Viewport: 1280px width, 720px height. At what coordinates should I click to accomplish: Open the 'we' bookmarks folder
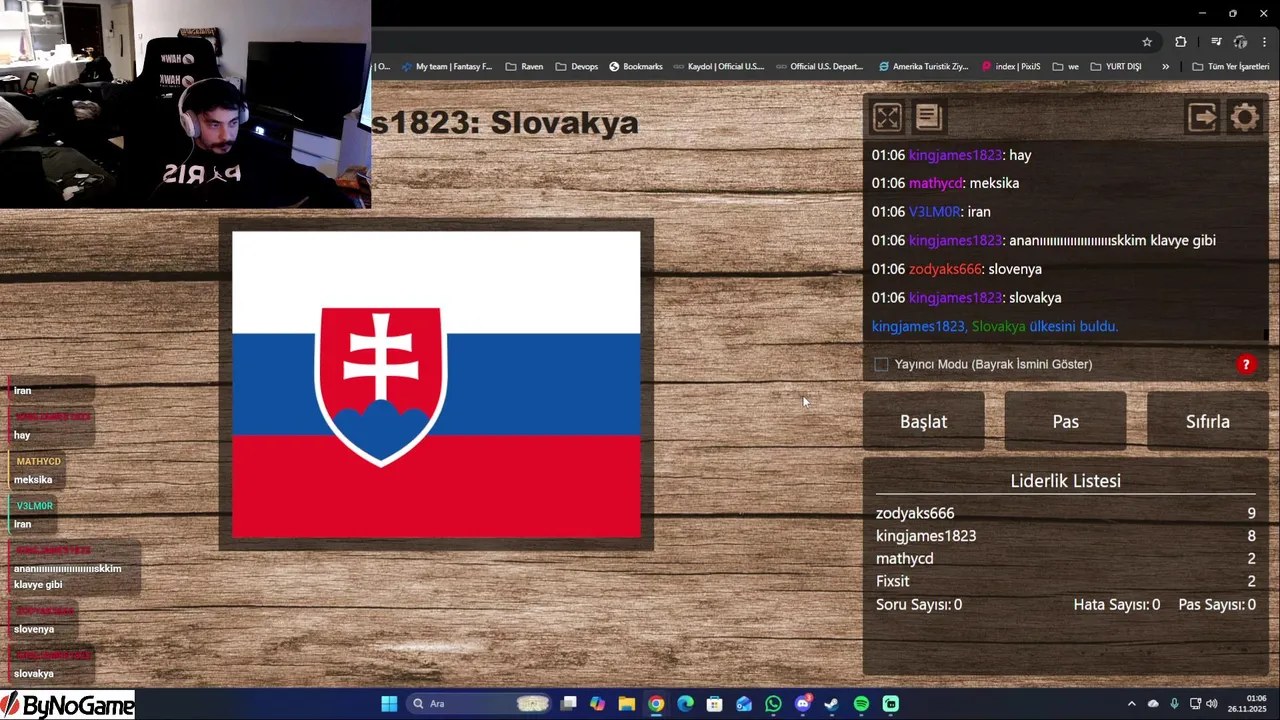pos(1065,67)
